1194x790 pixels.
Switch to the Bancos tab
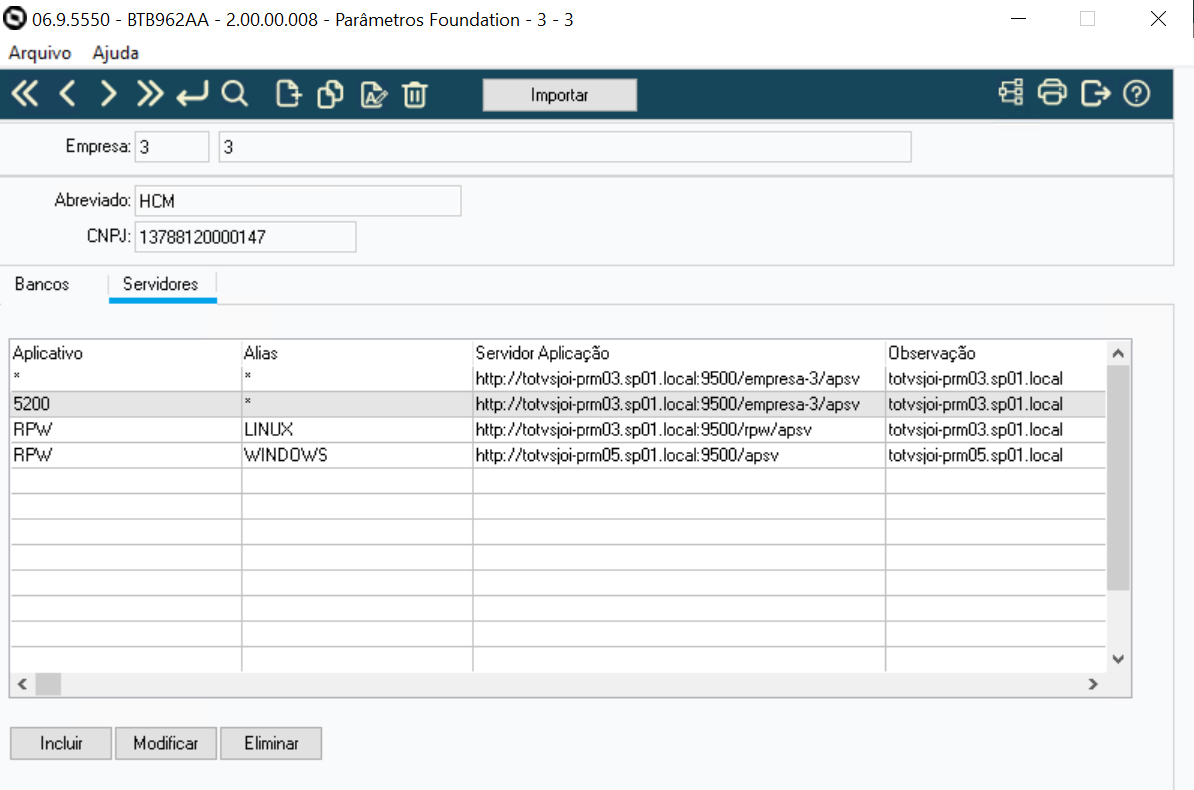tap(41, 284)
